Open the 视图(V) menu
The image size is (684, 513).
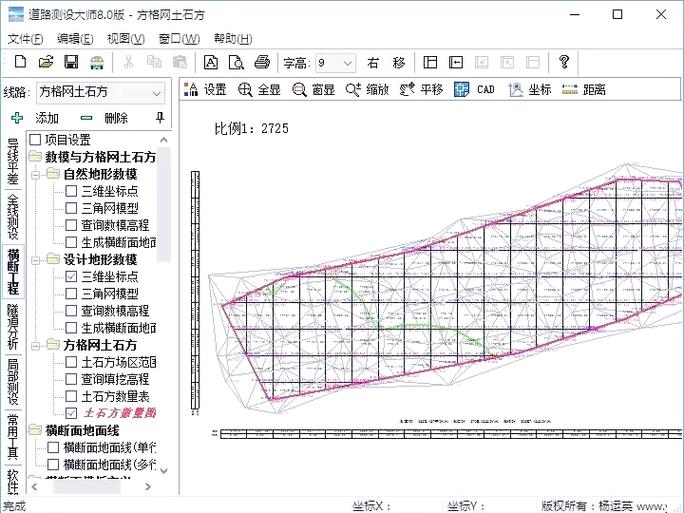coord(126,39)
